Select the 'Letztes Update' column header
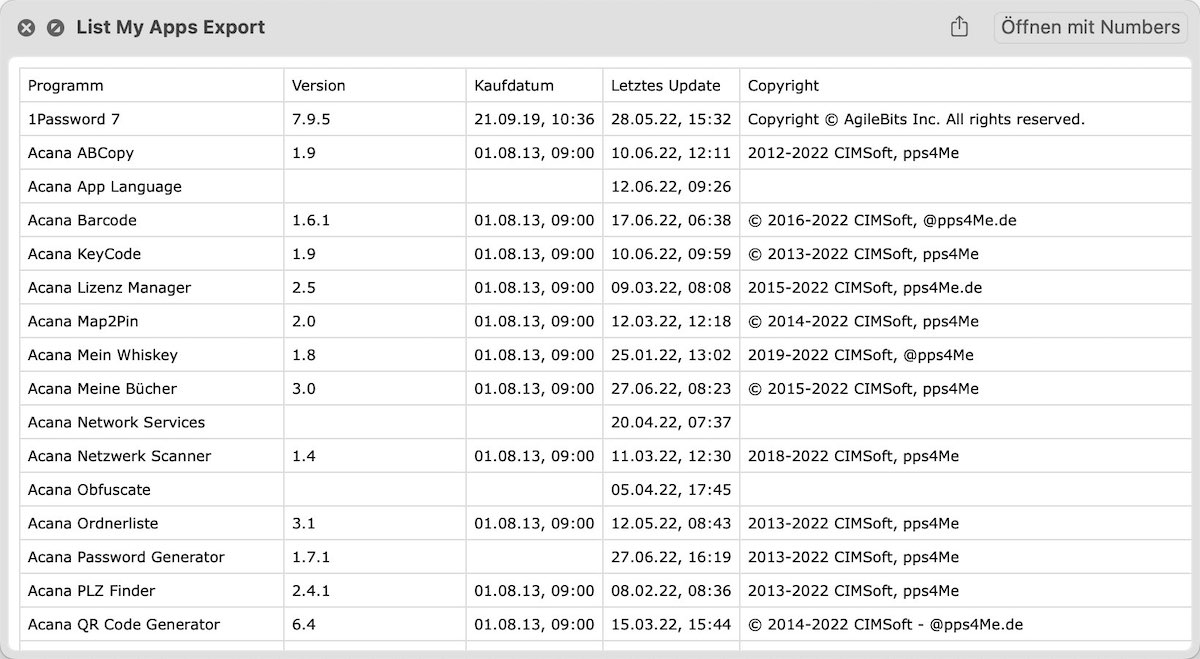 tap(671, 85)
